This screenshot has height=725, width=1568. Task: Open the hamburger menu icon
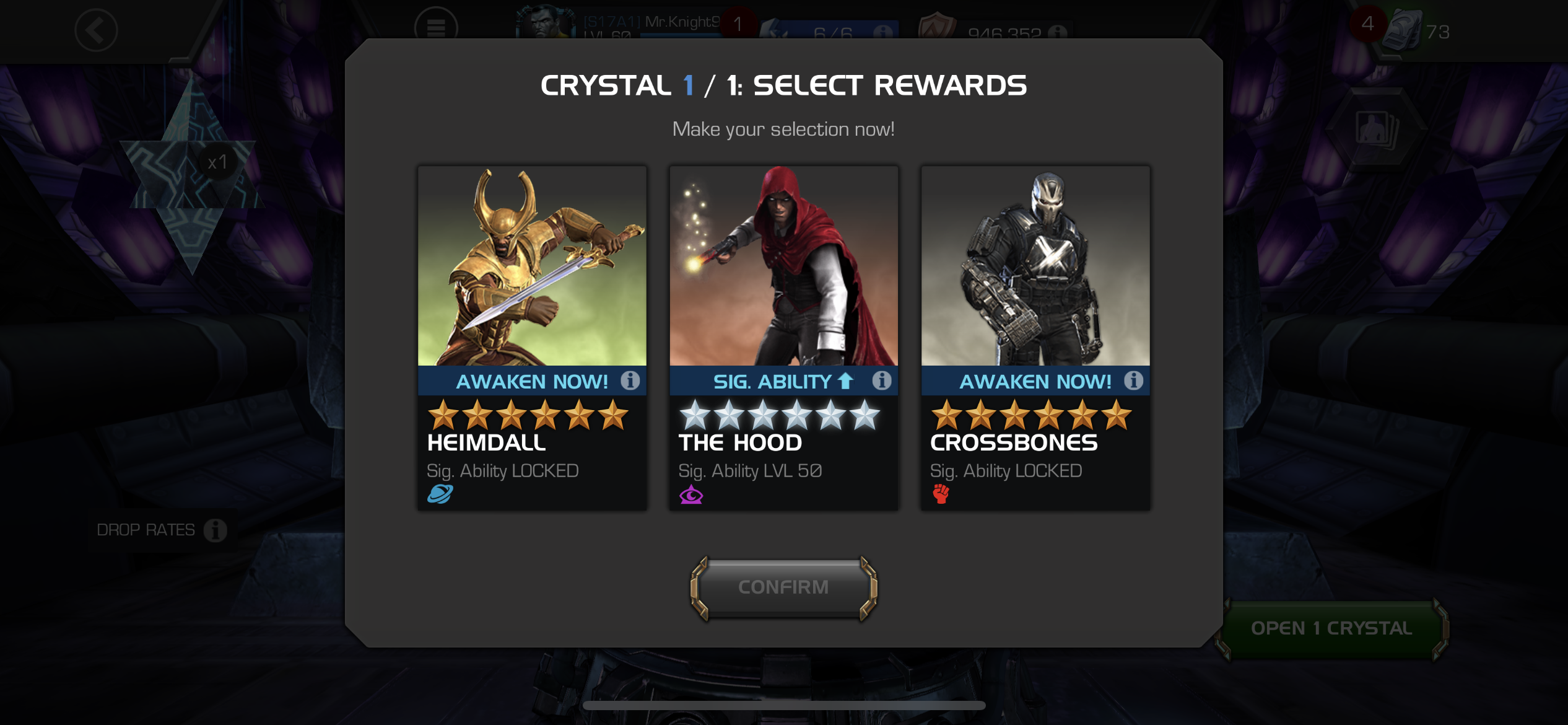click(x=436, y=27)
